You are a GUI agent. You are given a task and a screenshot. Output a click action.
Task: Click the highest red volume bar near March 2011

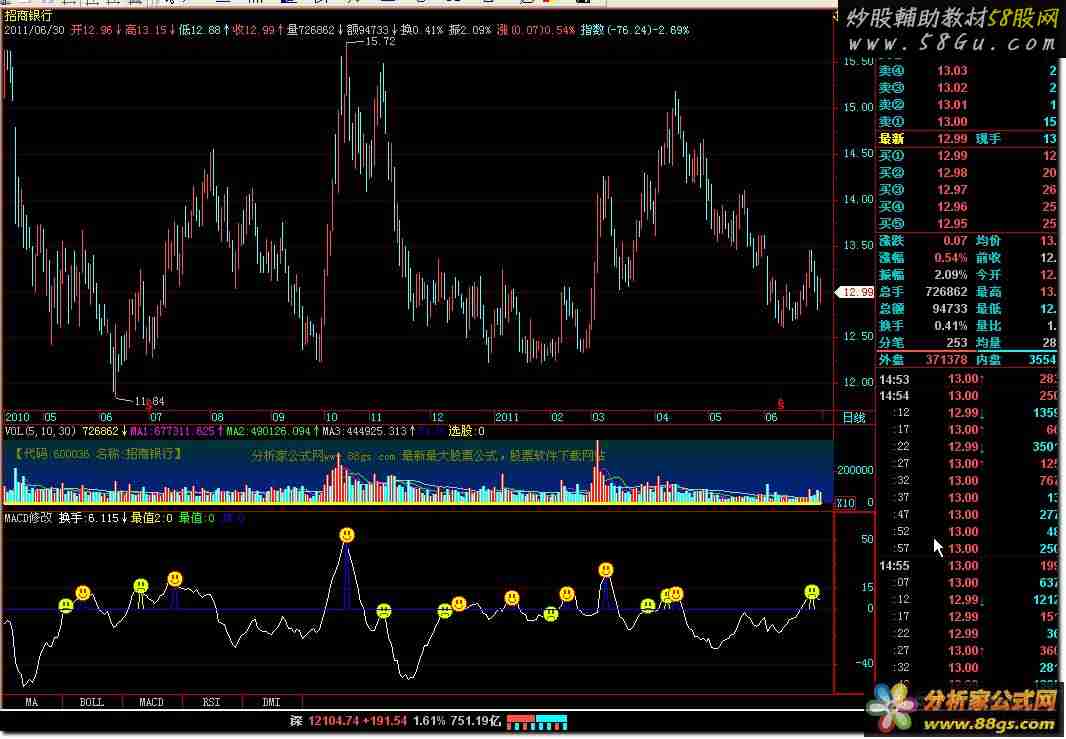tap(598, 470)
